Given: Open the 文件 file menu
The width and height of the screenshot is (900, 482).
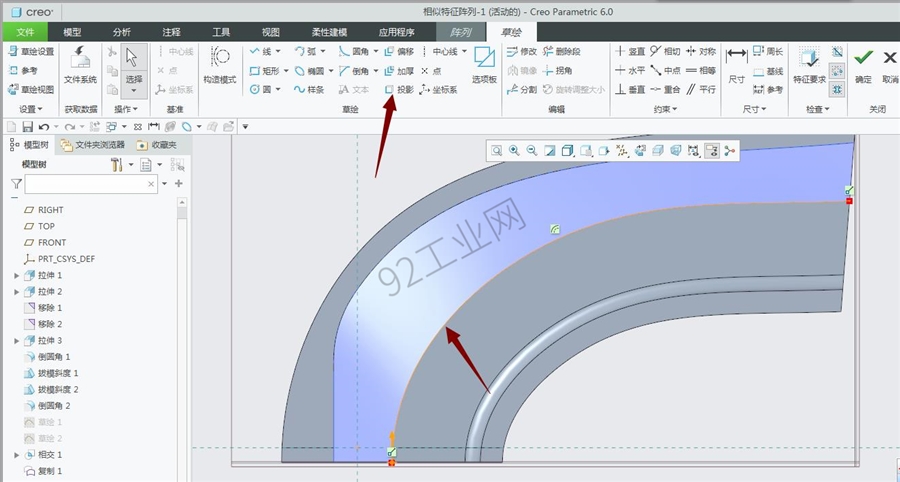Looking at the screenshot, I should click(x=25, y=32).
